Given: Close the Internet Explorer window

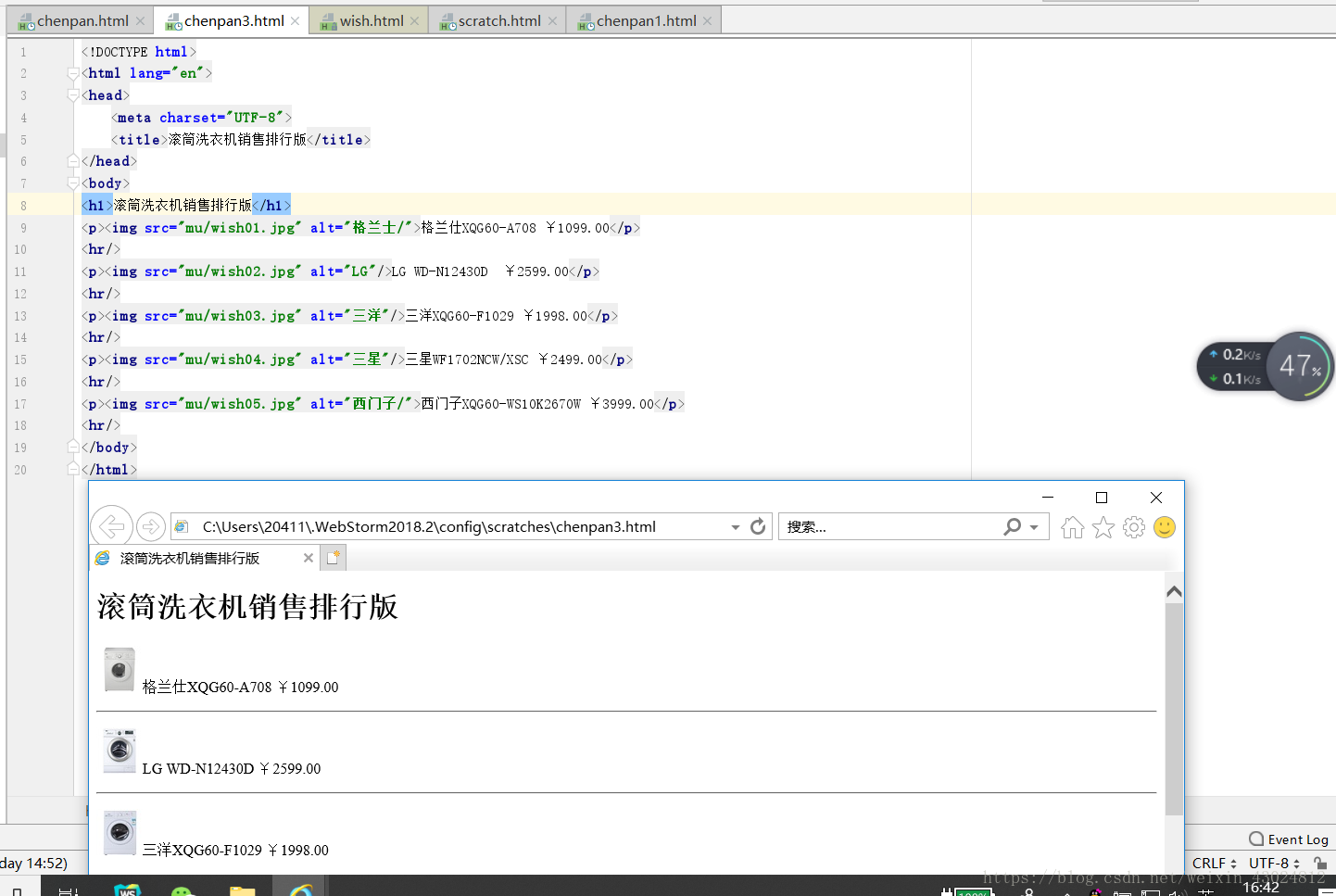Looking at the screenshot, I should (x=1156, y=498).
